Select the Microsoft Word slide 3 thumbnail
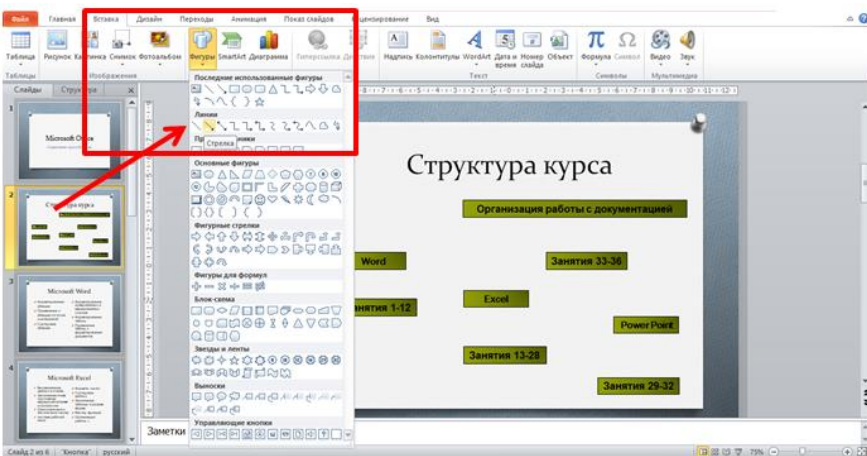 [x=70, y=313]
